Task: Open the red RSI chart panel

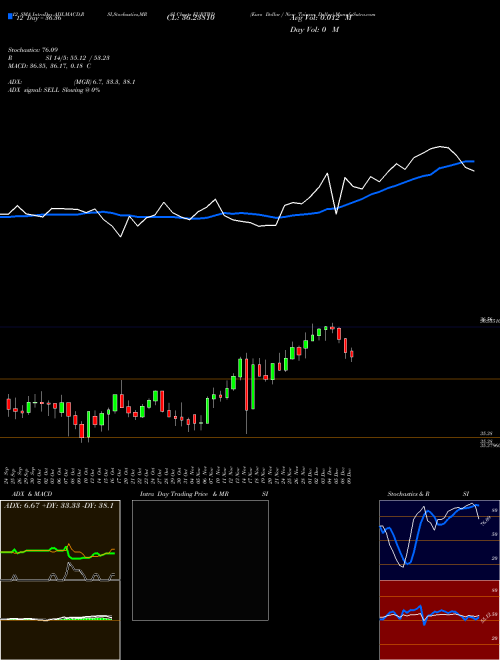Action: (439, 620)
